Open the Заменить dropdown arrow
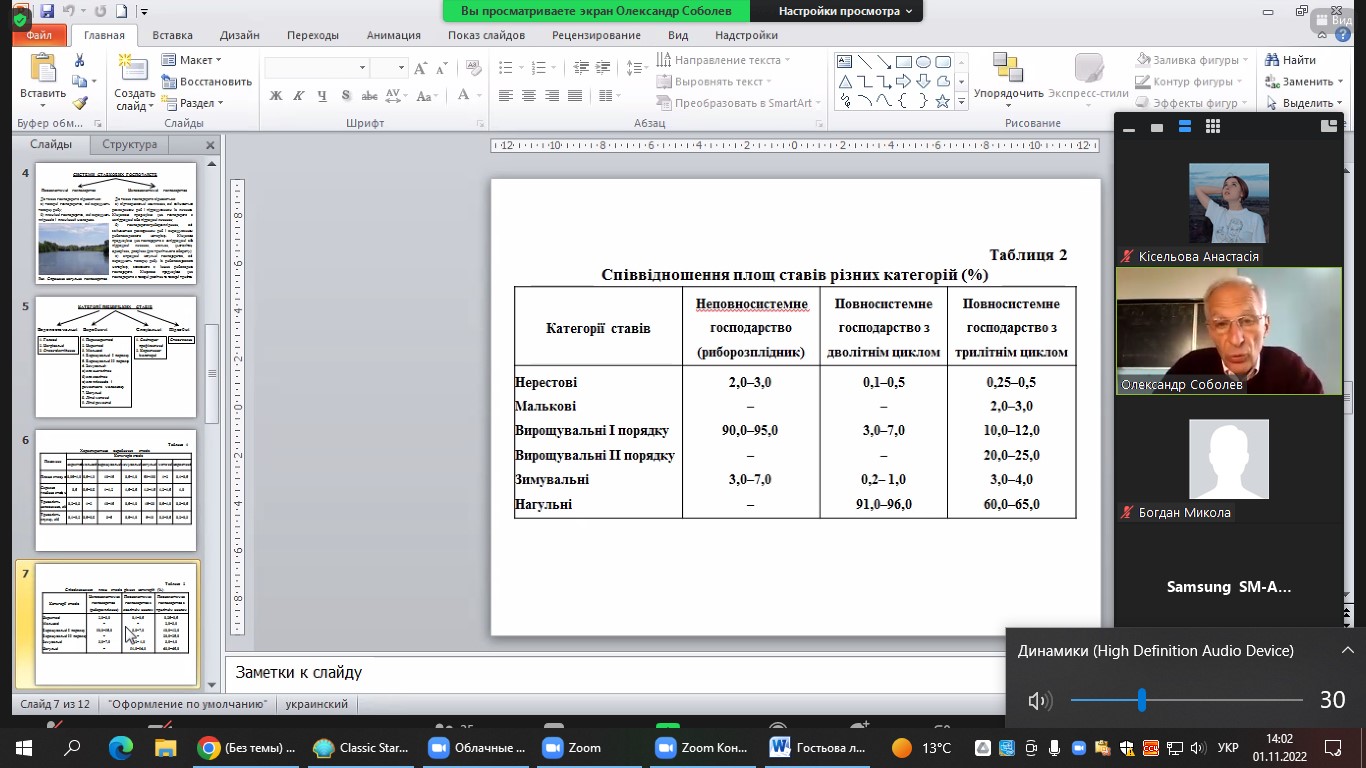The width and height of the screenshot is (1366, 768). click(x=1340, y=82)
